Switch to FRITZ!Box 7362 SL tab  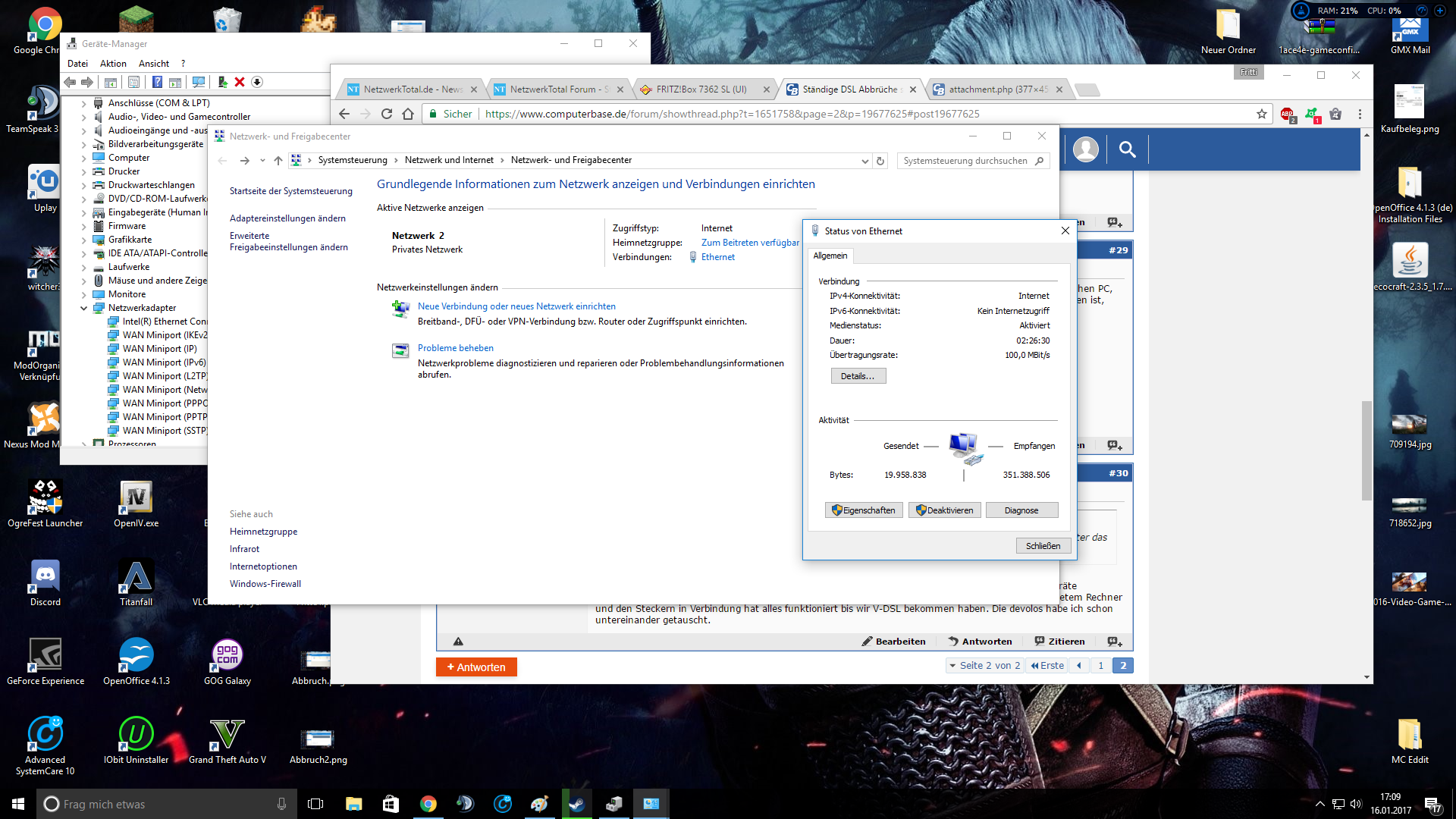pos(701,89)
